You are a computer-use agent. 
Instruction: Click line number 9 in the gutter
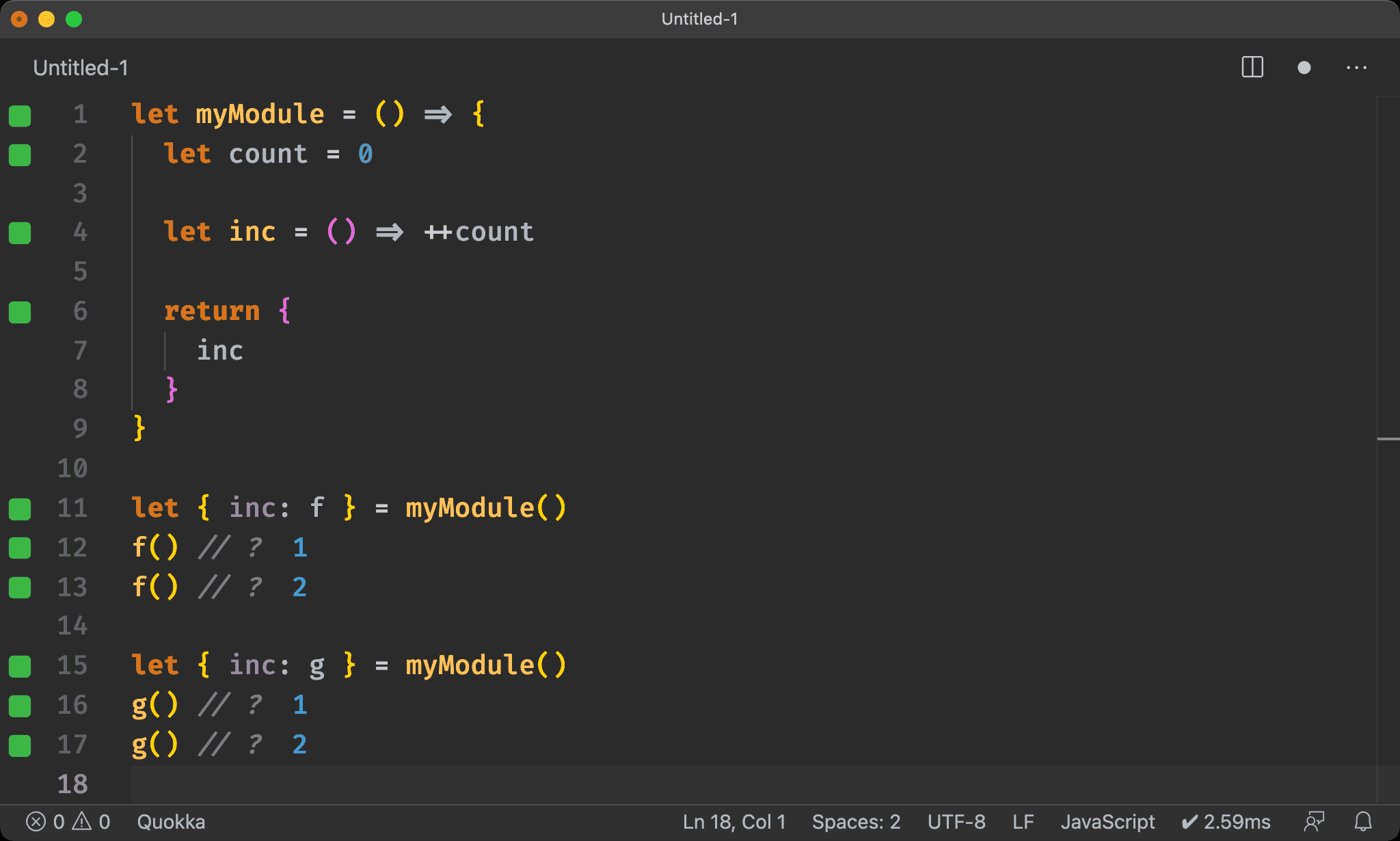(80, 429)
